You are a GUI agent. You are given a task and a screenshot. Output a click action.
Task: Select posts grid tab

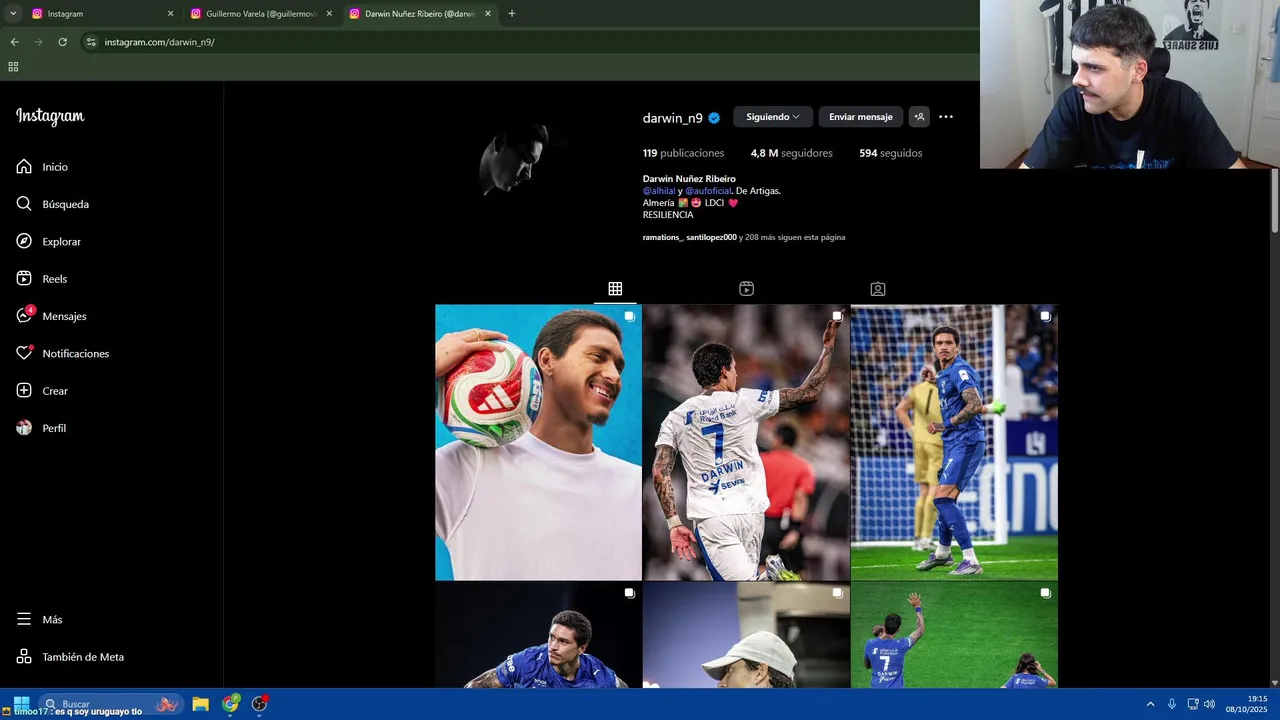(x=615, y=289)
